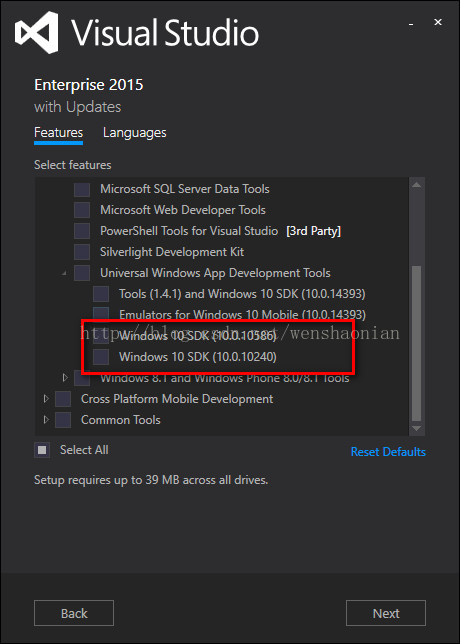
Task: Click the scrollbar down arrow
Action: [416, 428]
